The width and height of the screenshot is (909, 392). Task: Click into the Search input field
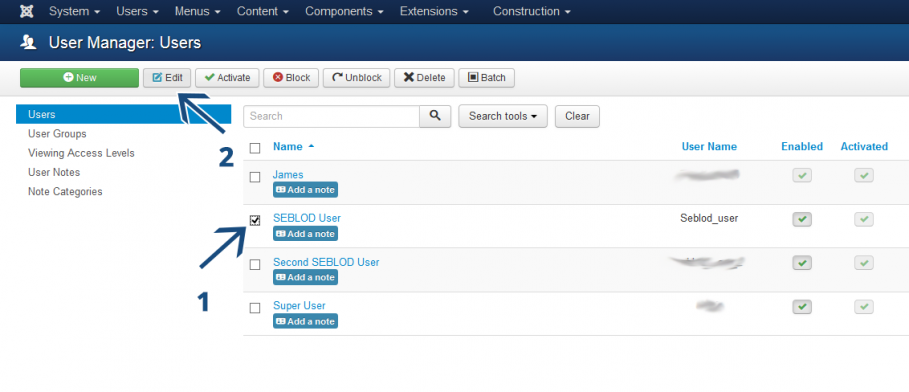(x=332, y=116)
